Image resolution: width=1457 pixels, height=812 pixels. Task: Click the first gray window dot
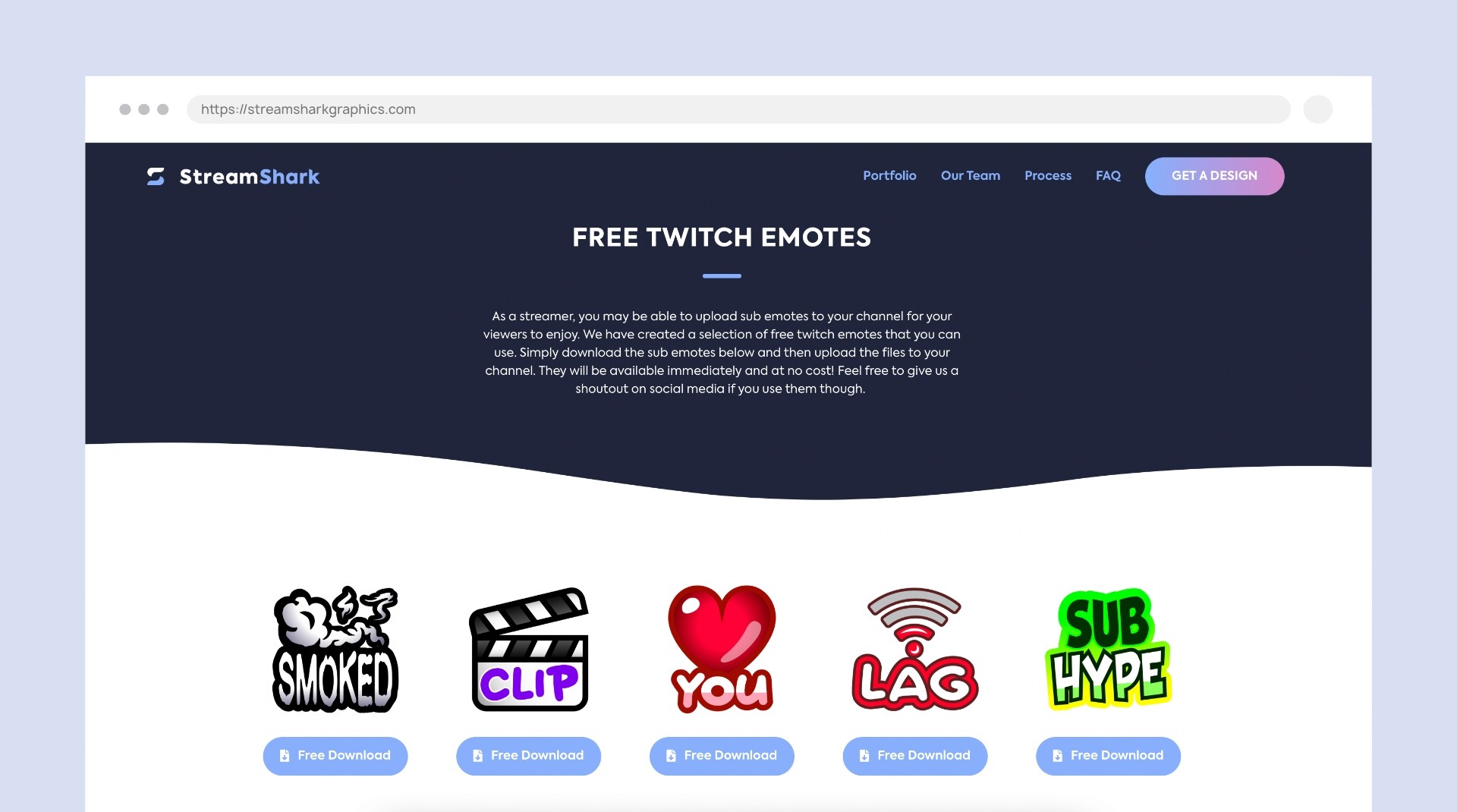[125, 109]
